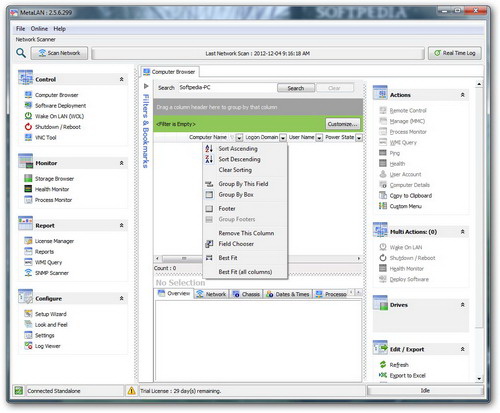The image size is (500, 413).
Task: Open Storage Browser icon
Action: 28,178
